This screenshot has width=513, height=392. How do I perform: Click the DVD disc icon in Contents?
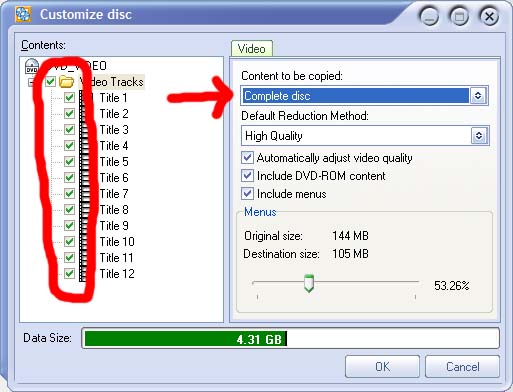(32, 66)
